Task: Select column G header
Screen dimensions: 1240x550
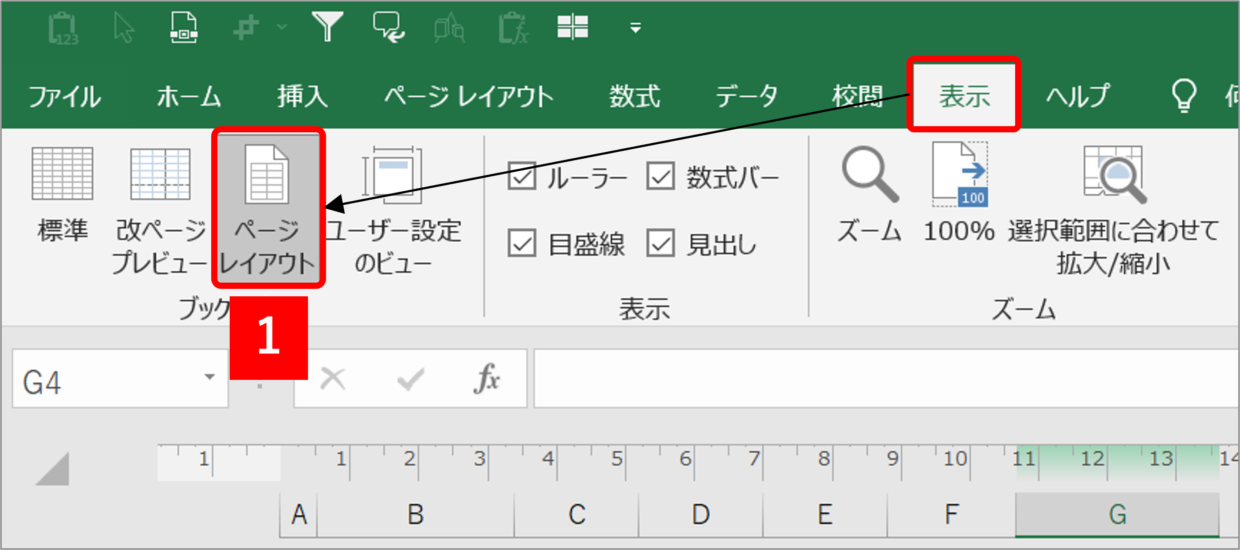Action: pos(1117,515)
